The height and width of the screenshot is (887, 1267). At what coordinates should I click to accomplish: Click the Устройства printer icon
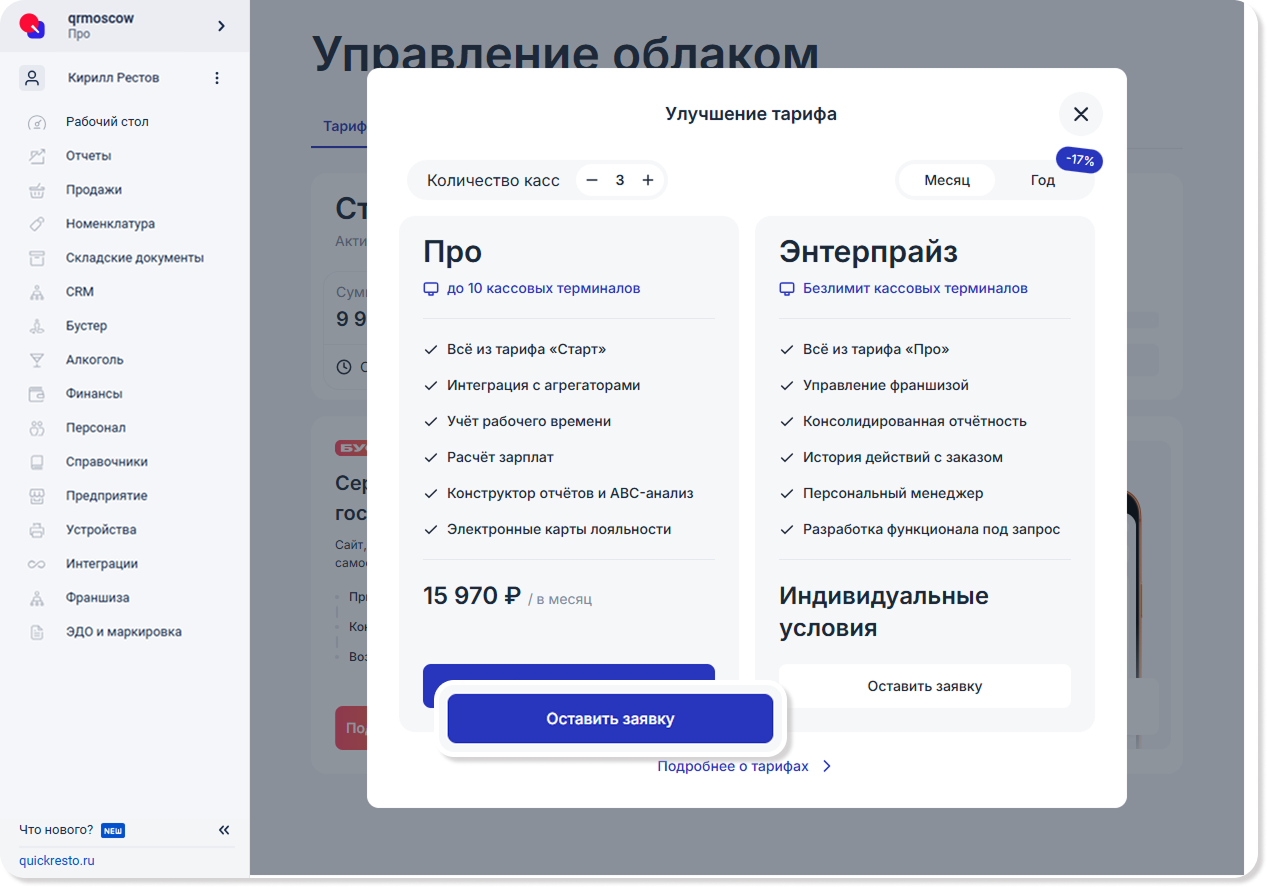coord(37,530)
